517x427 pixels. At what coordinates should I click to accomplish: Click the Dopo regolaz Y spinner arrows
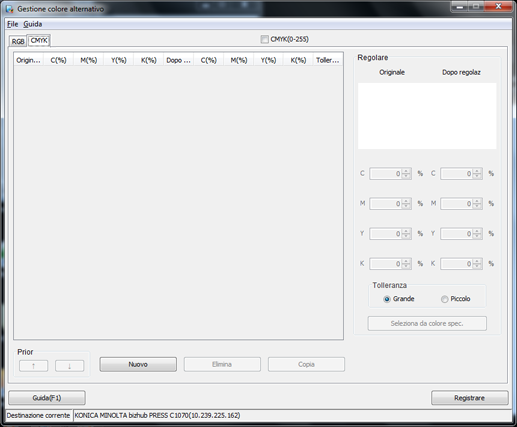click(477, 234)
